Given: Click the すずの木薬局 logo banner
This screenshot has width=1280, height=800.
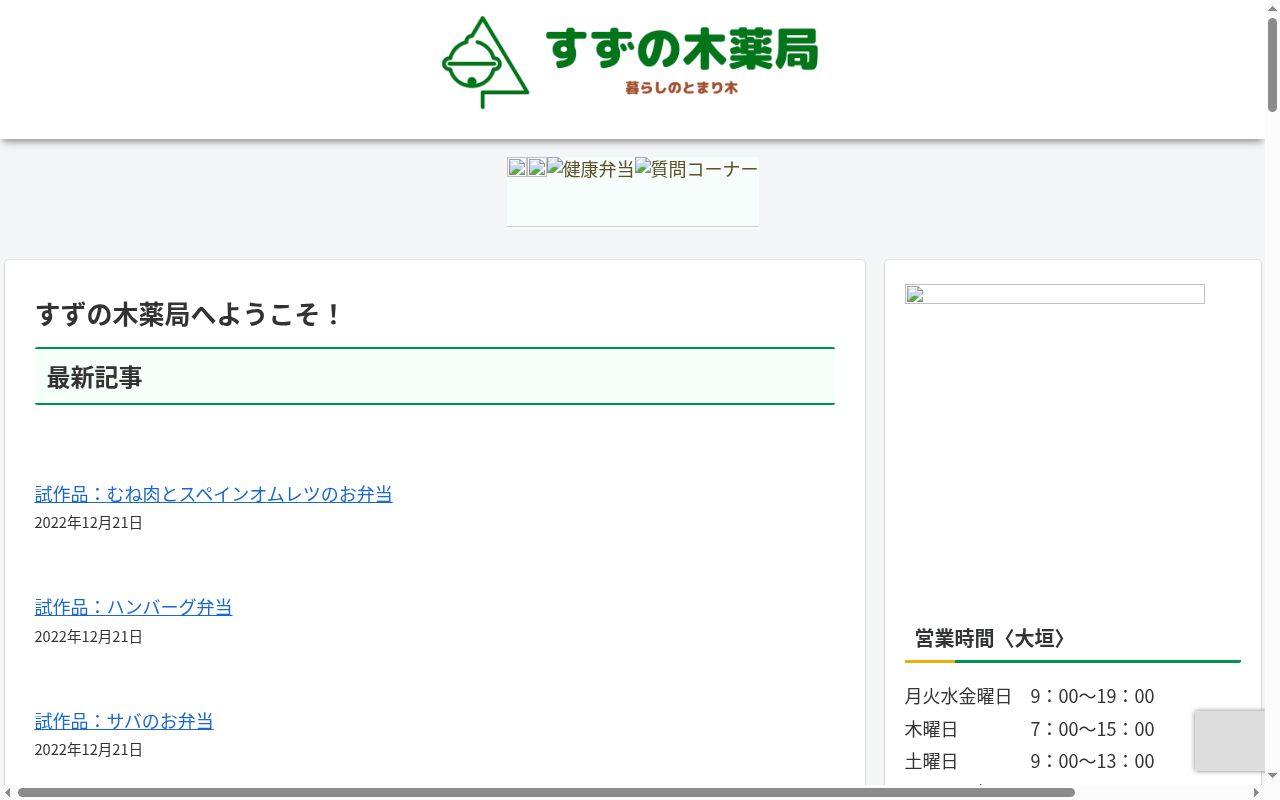Looking at the screenshot, I should [x=631, y=62].
